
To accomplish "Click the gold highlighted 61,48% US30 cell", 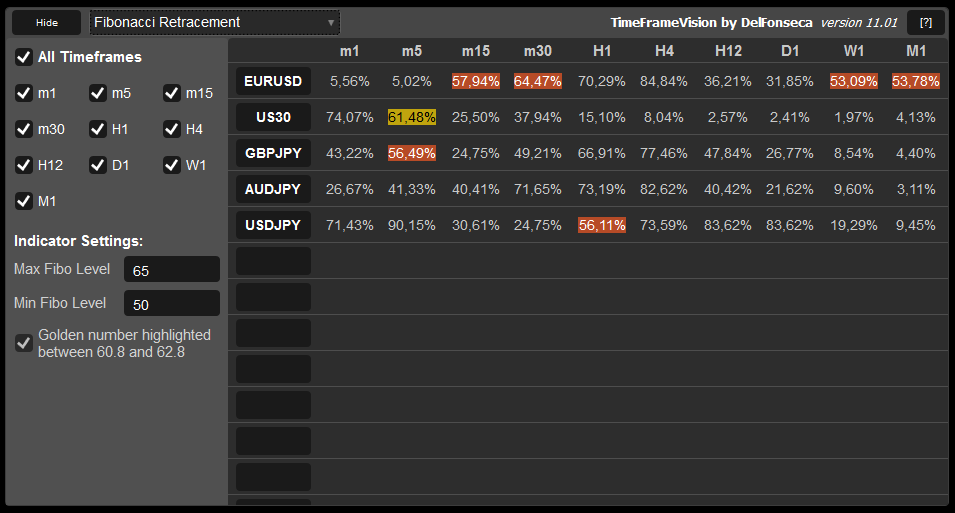I will tap(412, 117).
